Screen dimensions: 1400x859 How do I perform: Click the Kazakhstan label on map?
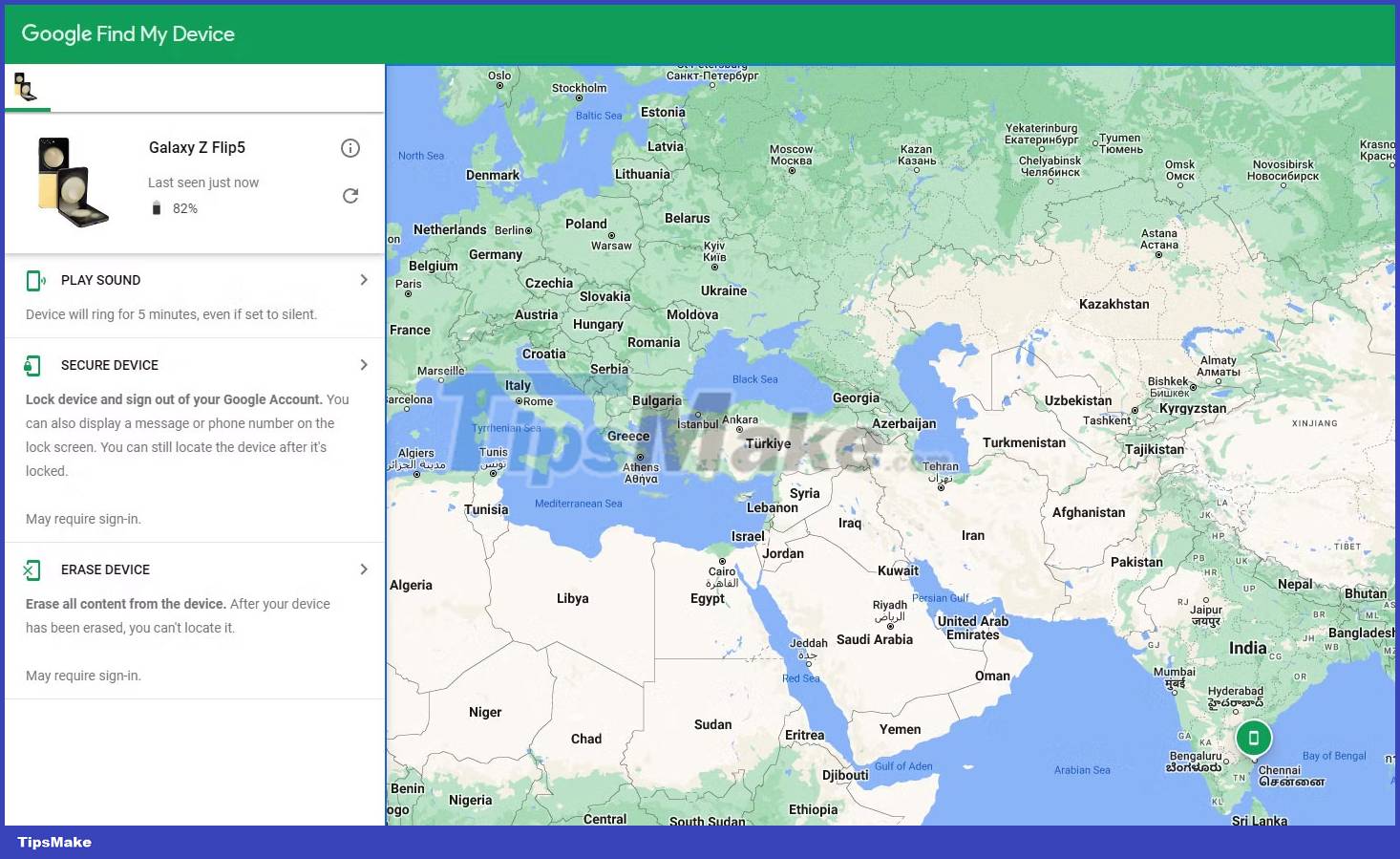[x=1114, y=304]
